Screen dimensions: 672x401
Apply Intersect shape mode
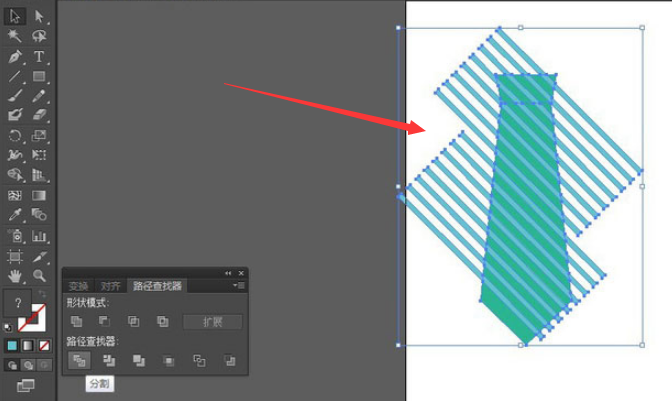tap(133, 321)
